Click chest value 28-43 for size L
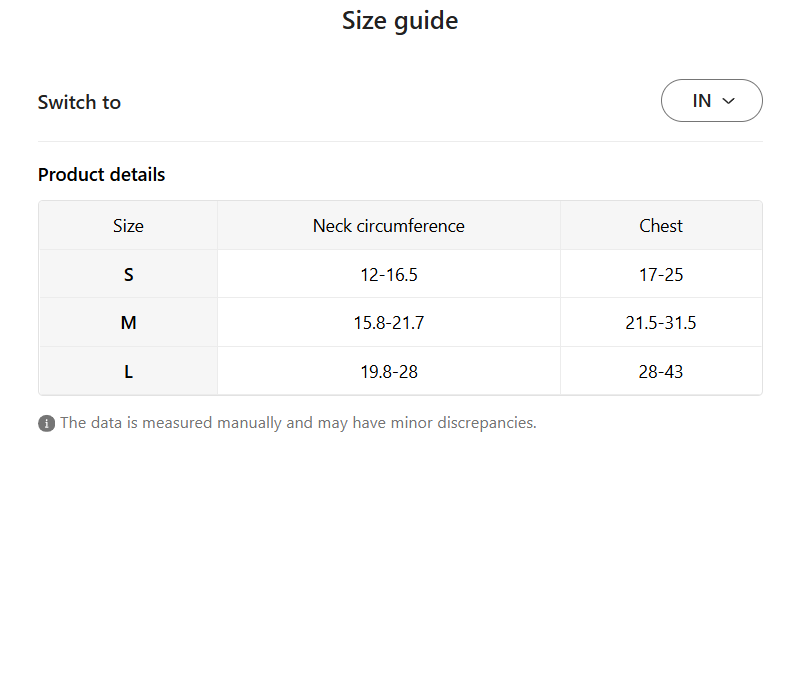The width and height of the screenshot is (801, 697). pyautogui.click(x=661, y=371)
